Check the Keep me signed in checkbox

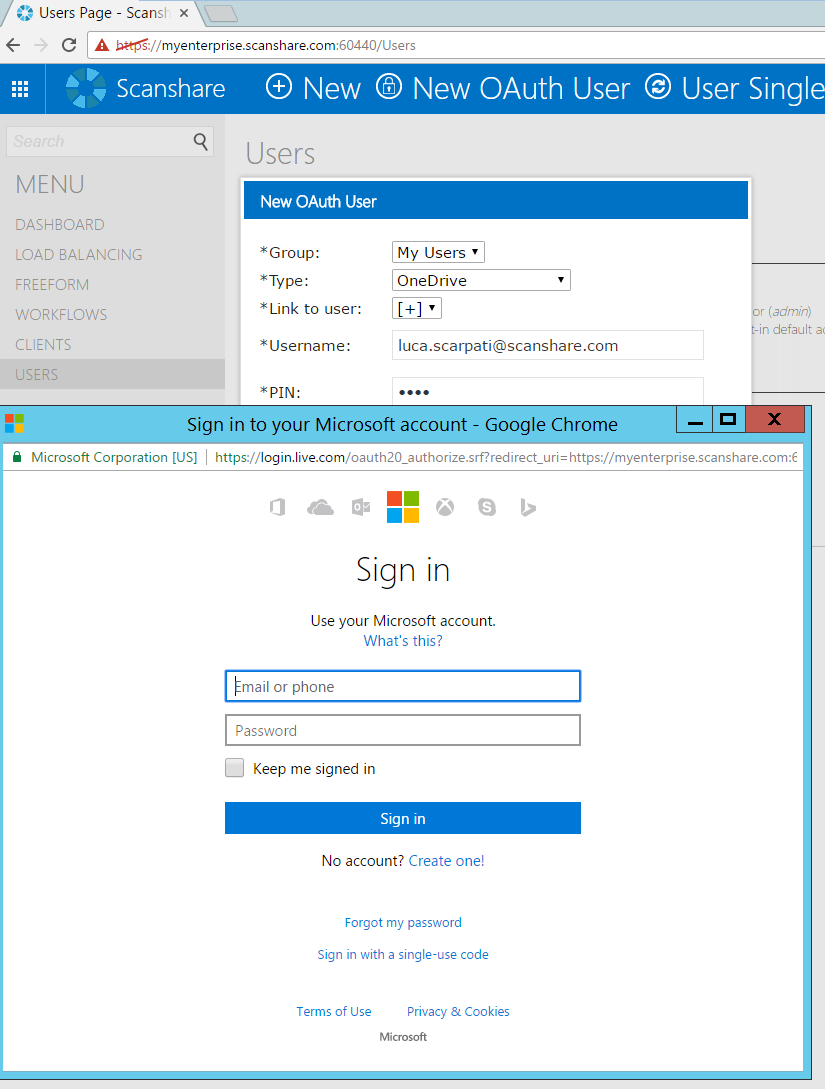pos(235,767)
